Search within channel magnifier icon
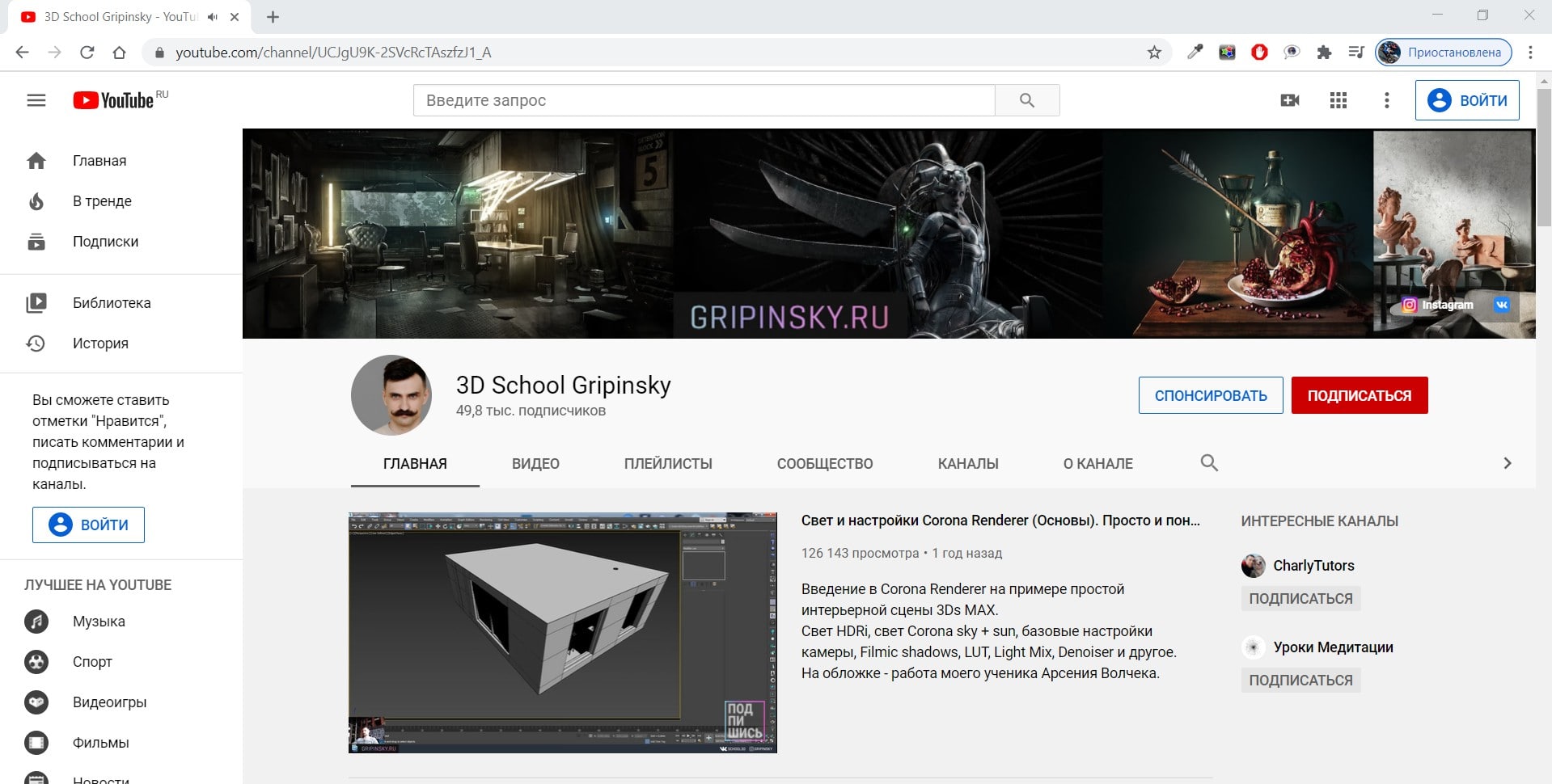 (x=1209, y=463)
